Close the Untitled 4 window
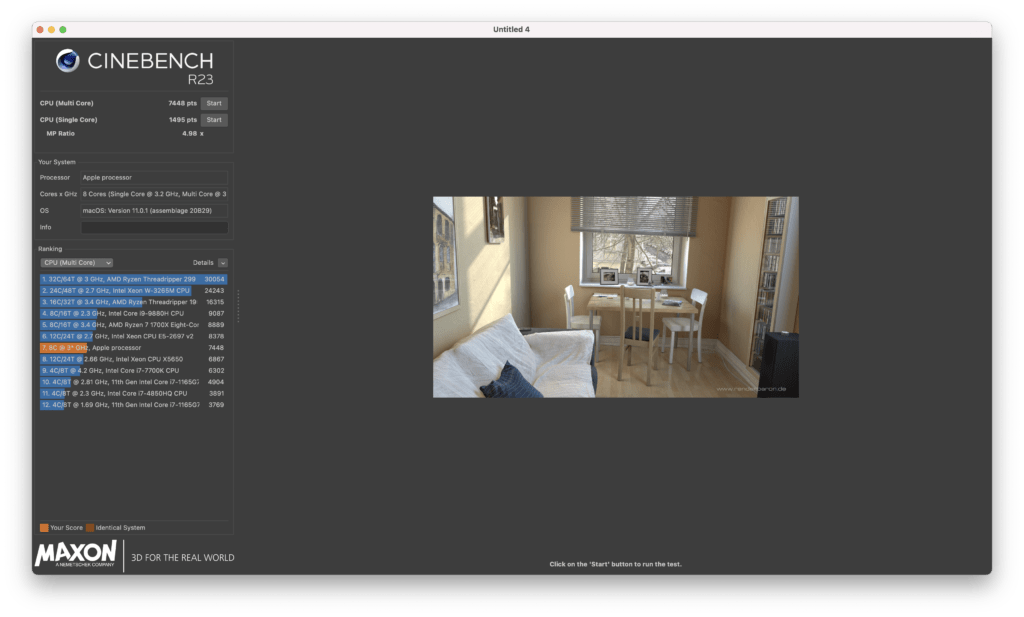This screenshot has height=617, width=1024. [x=40, y=29]
